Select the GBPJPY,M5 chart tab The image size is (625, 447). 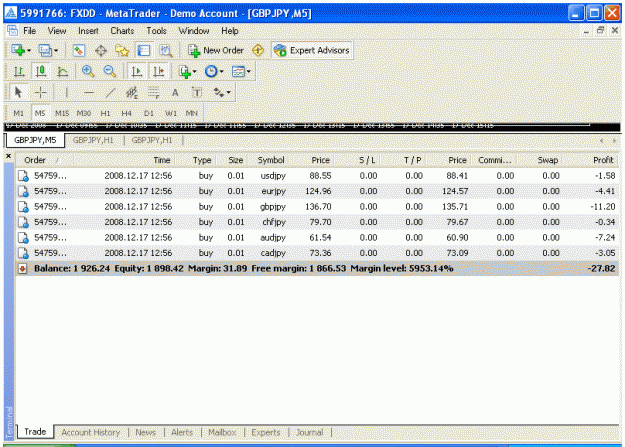pyautogui.click(x=35, y=140)
